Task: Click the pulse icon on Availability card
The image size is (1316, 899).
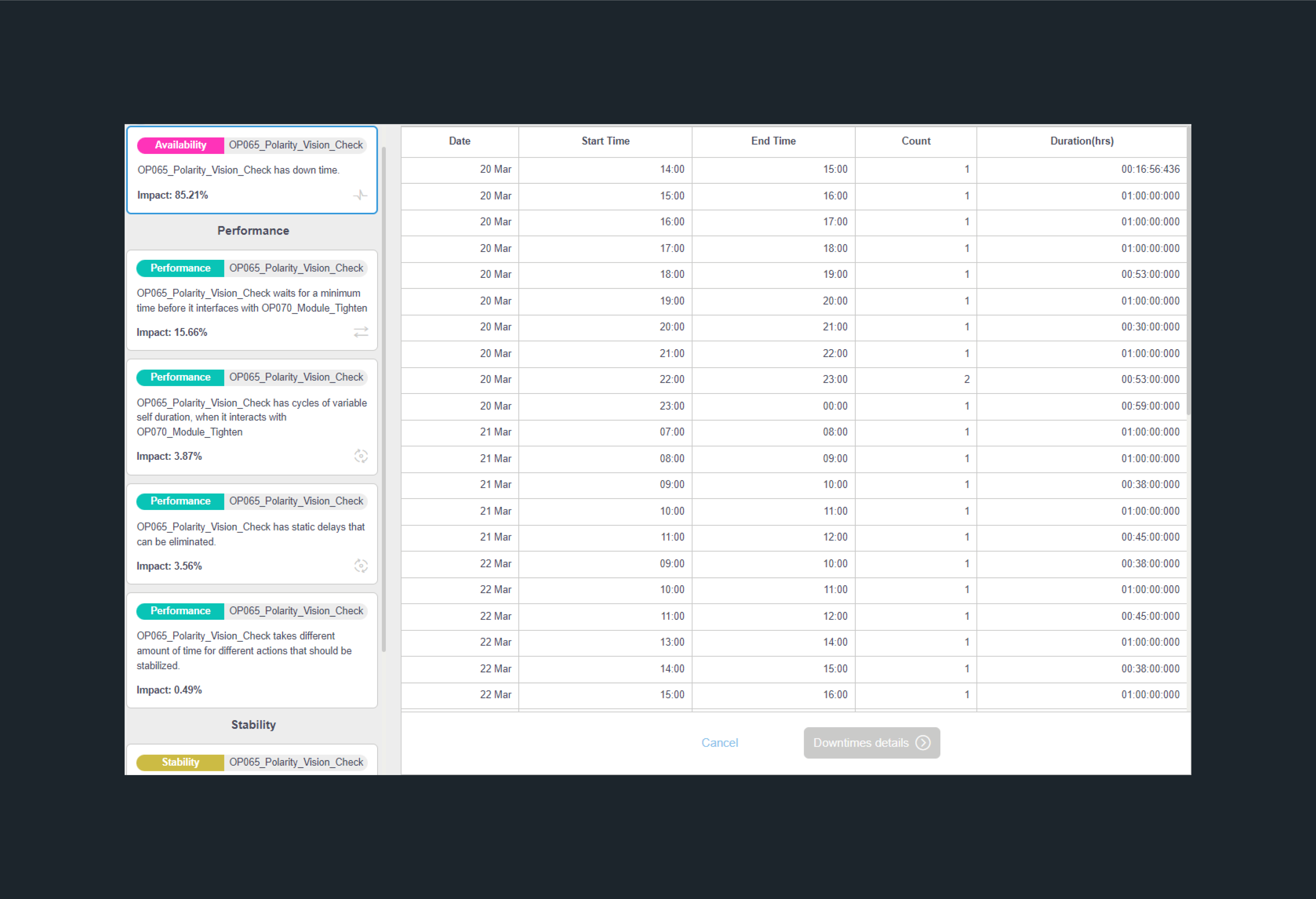Action: pos(360,195)
